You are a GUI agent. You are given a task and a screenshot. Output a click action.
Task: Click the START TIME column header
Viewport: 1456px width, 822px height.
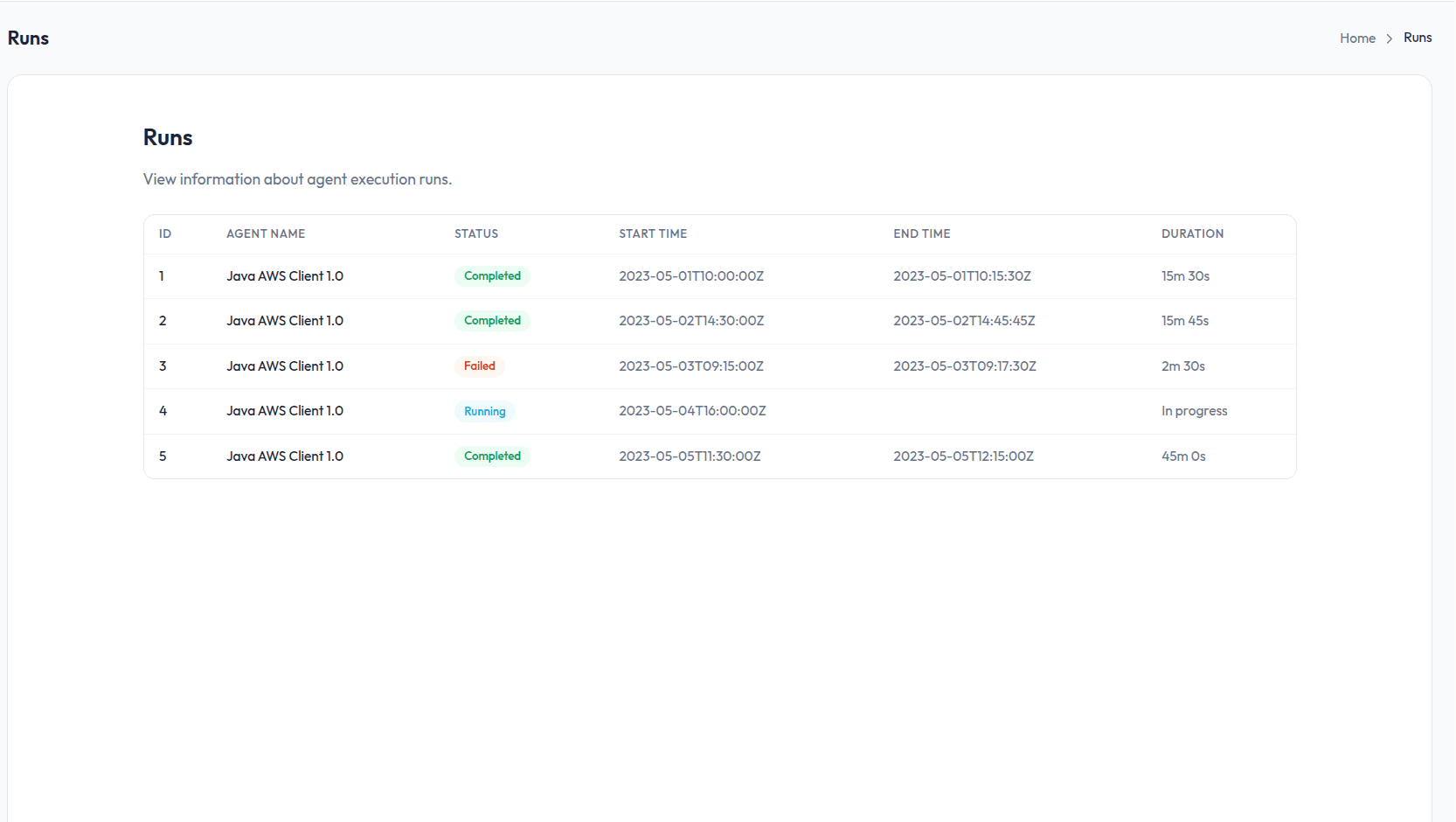[x=653, y=233]
